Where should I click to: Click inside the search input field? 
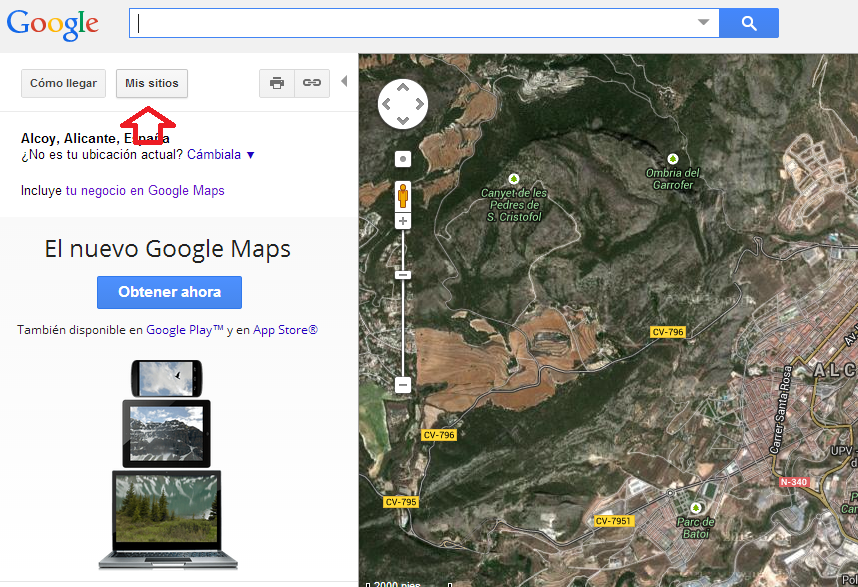coord(400,22)
